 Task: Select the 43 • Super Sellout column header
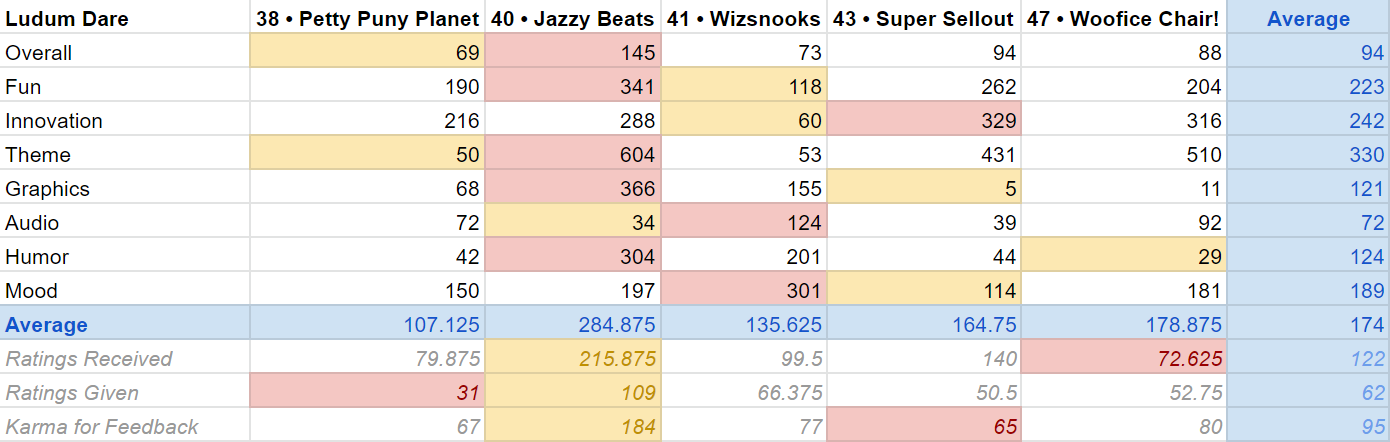tap(924, 18)
